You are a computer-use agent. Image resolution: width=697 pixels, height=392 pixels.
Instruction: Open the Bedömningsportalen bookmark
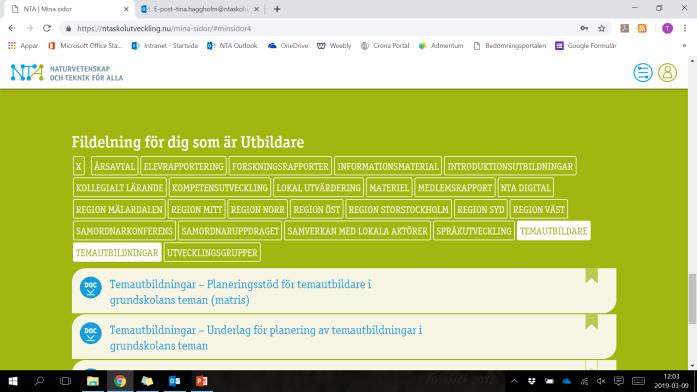click(x=509, y=45)
